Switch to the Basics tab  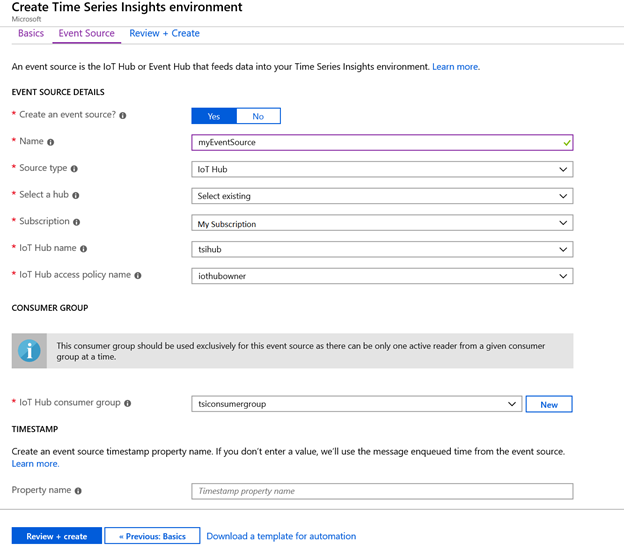pos(31,33)
